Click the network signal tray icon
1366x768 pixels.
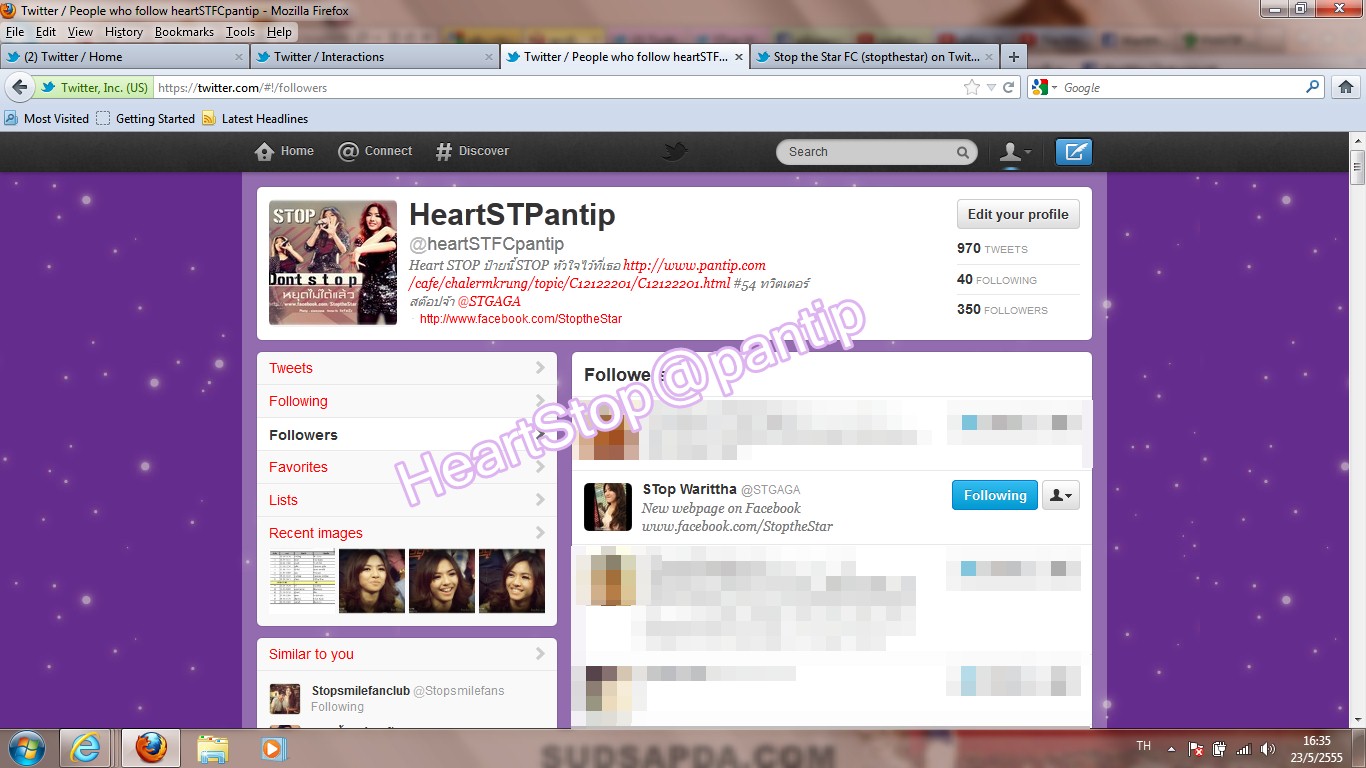point(1243,748)
